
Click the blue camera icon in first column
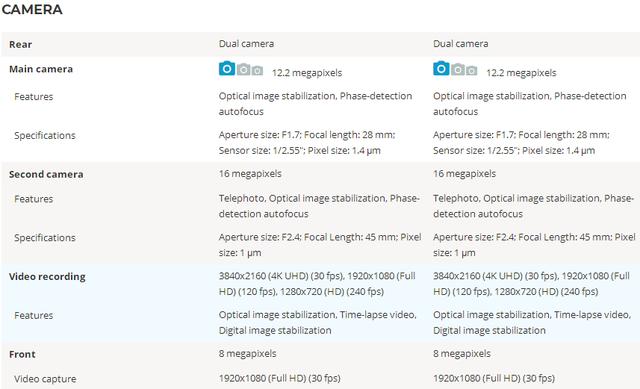pos(227,68)
